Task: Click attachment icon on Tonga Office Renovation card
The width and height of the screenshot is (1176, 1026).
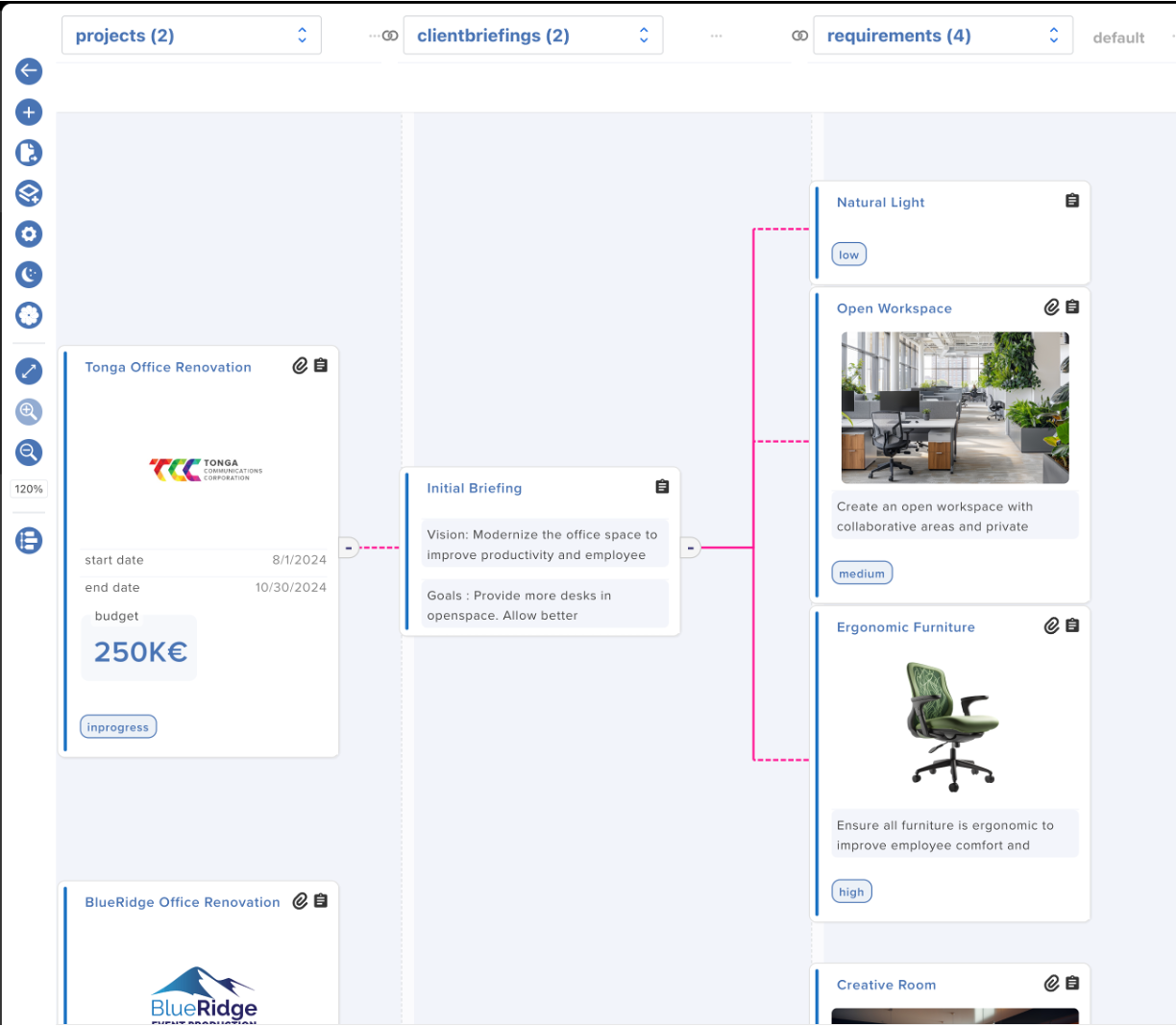Action: [301, 366]
